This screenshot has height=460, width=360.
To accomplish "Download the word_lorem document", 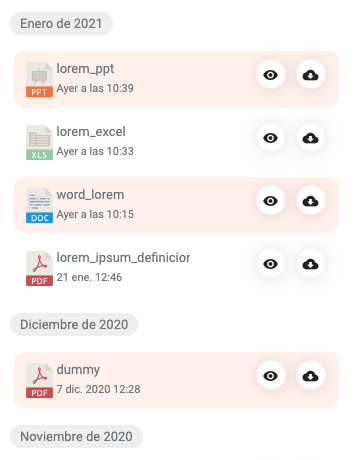I will 311,201.
